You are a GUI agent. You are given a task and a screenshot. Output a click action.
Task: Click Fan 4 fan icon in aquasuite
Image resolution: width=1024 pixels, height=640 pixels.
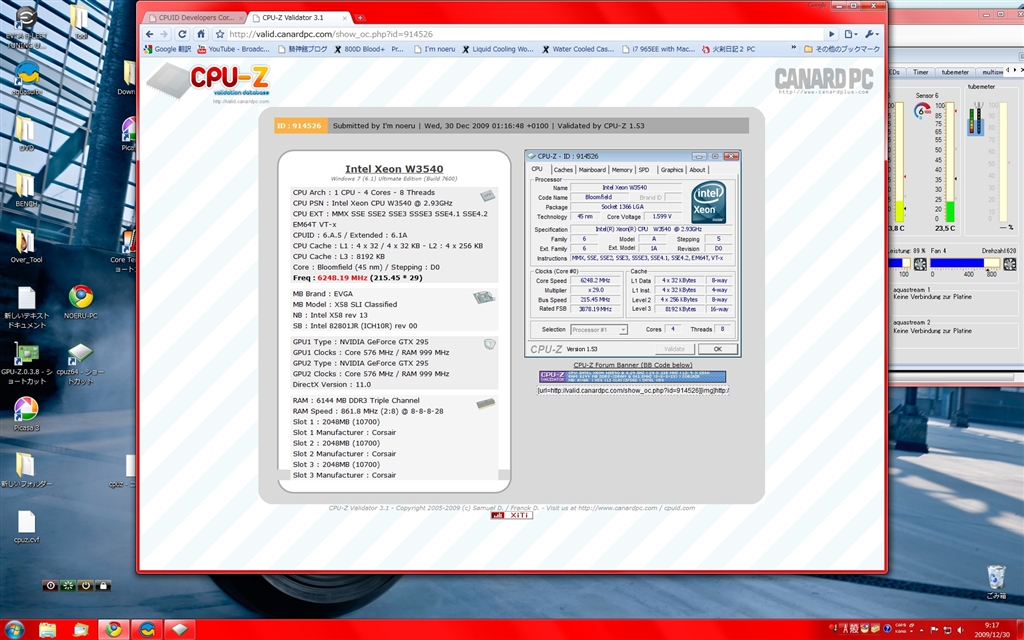coord(1010,264)
